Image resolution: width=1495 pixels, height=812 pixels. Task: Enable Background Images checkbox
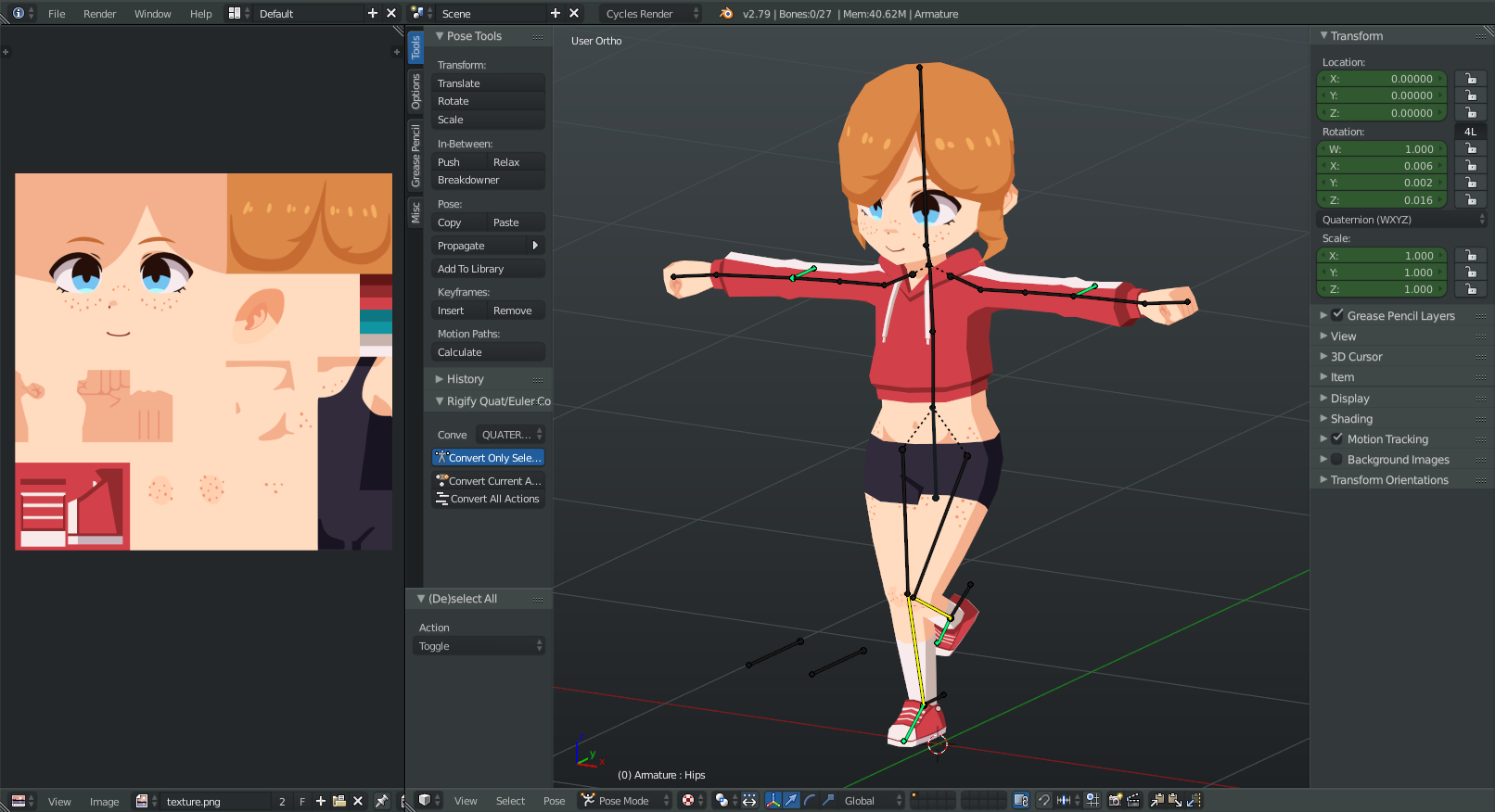1337,459
